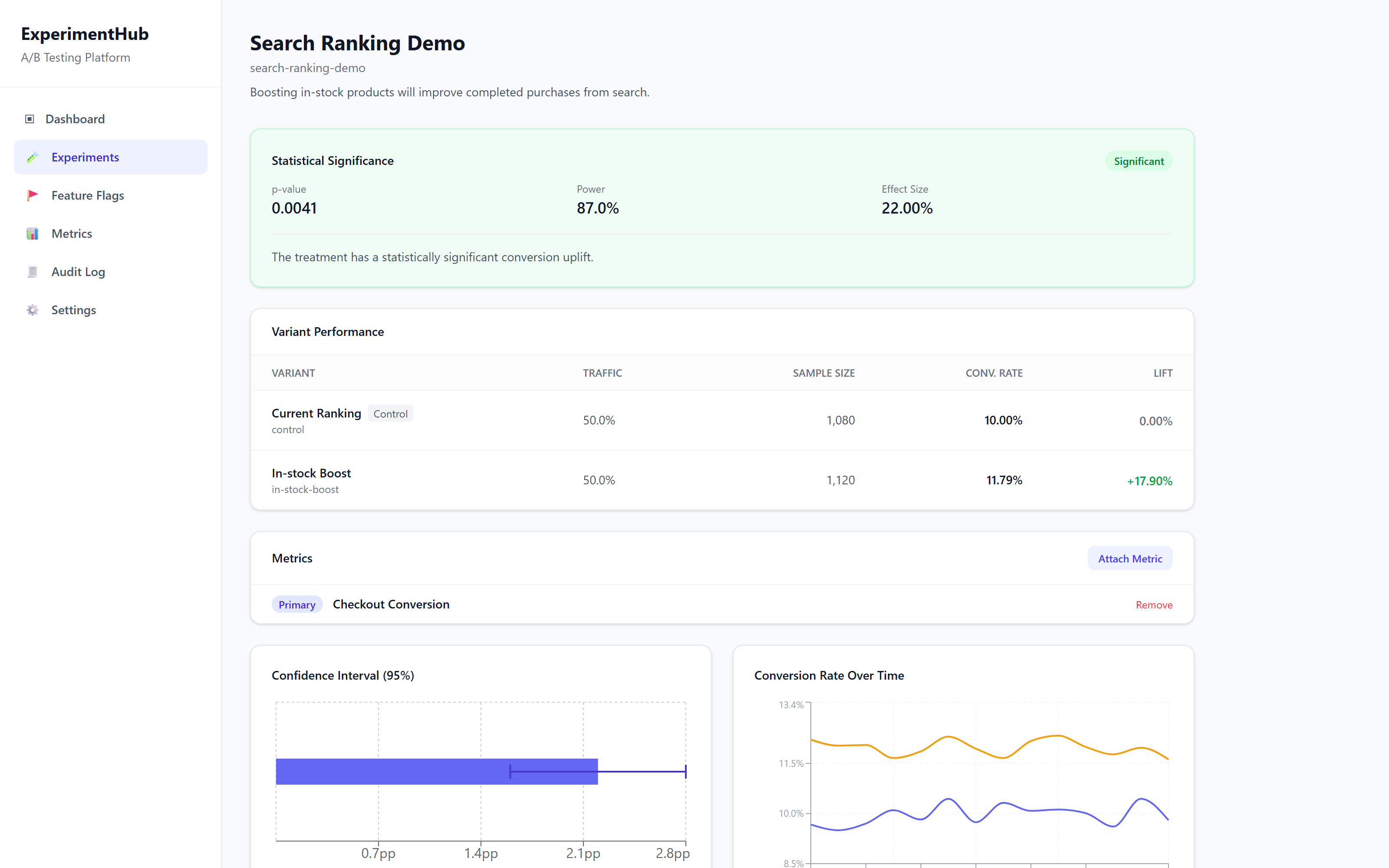Click the Effect Size 22.00% value
The width and height of the screenshot is (1389, 868).
coord(907,208)
